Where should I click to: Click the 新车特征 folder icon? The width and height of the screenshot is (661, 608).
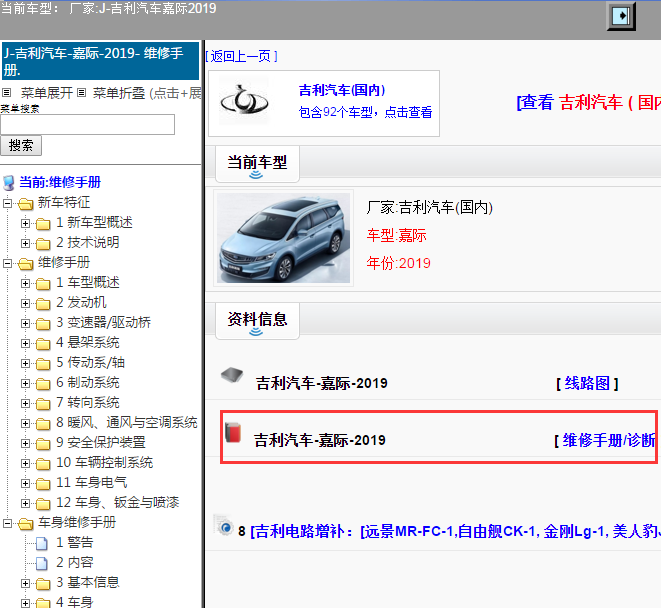click(26, 203)
